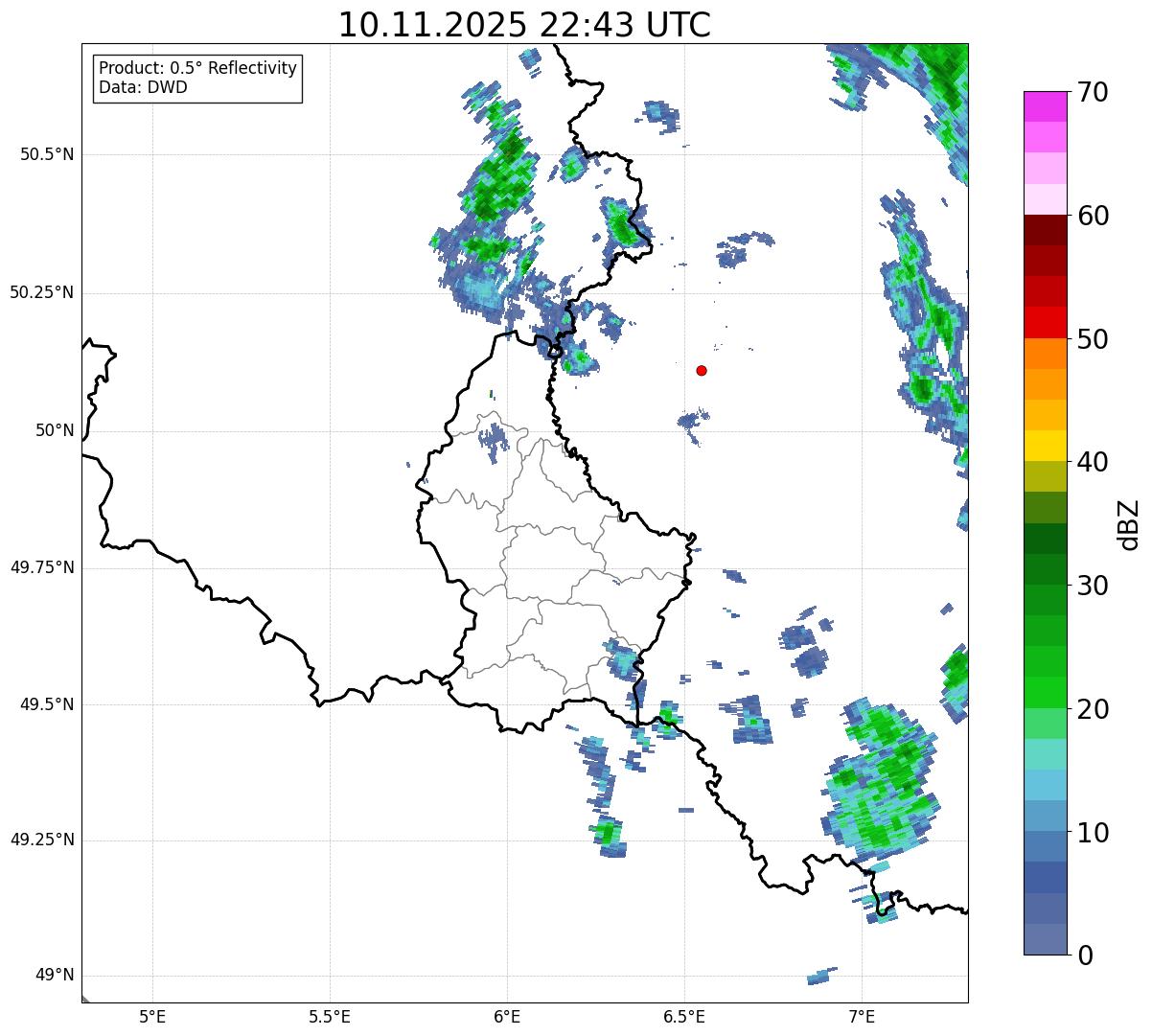The height and width of the screenshot is (1036, 1152).
Task: Click the '49°N' latitude label
Action: (x=55, y=976)
